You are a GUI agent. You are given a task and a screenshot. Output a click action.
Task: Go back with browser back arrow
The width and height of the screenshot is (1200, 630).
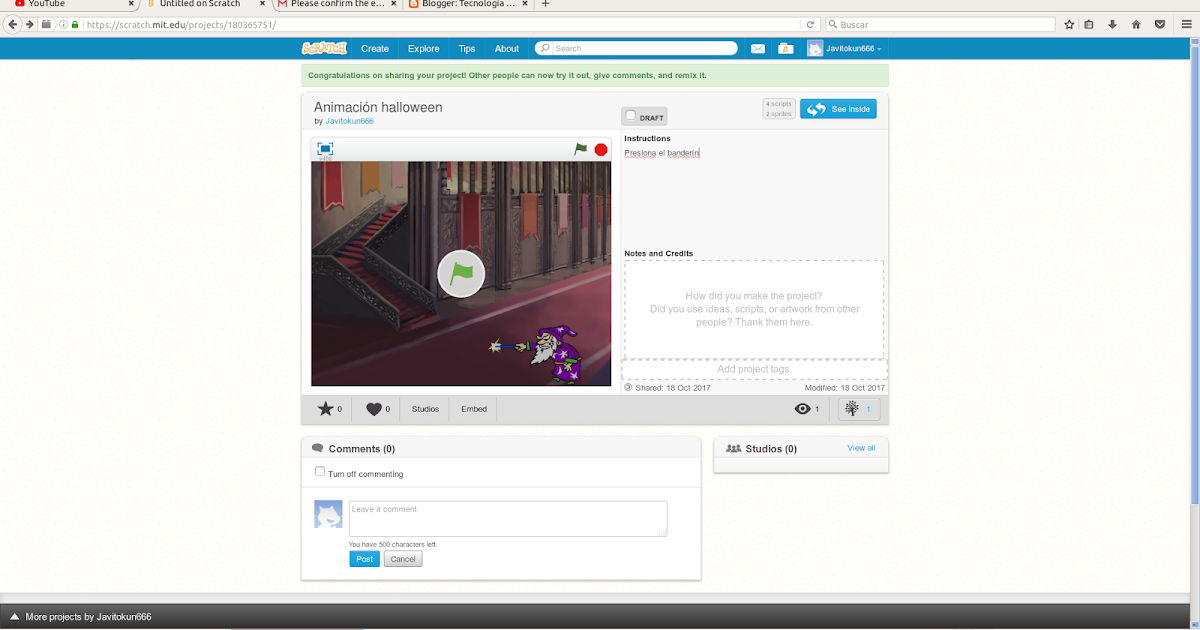click(x=13, y=24)
